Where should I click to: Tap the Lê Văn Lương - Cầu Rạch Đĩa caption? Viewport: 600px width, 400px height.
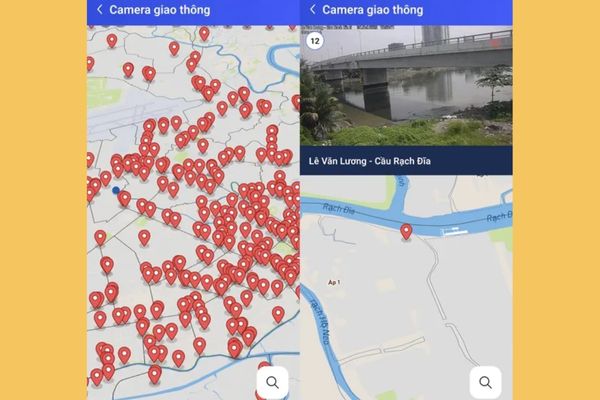pyautogui.click(x=370, y=161)
